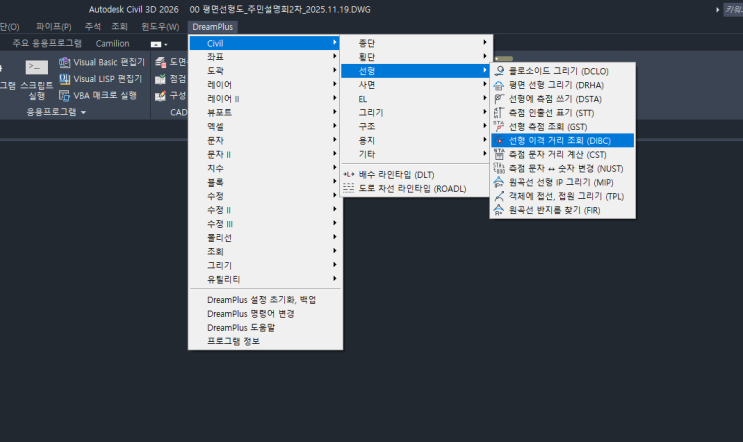Click Visual LISP 편집기 button label
The height and width of the screenshot is (442, 743).
click(x=108, y=79)
